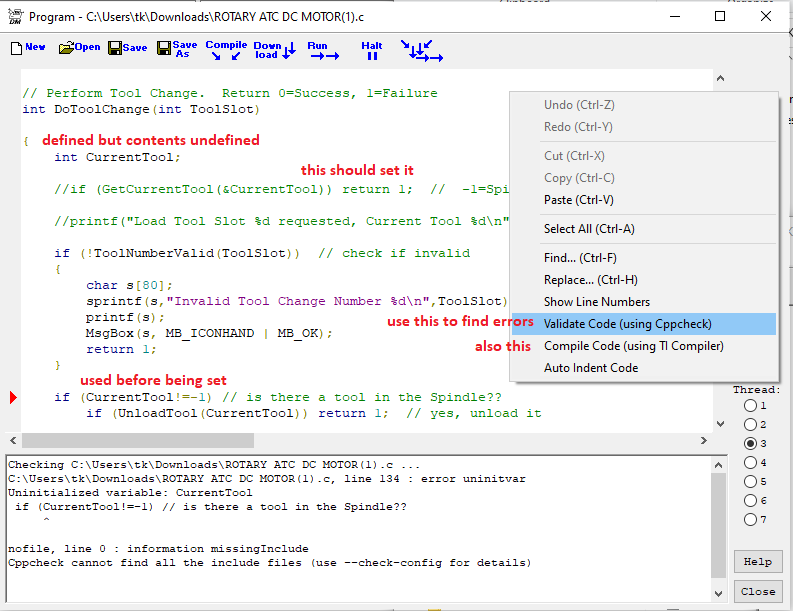The height and width of the screenshot is (611, 793).
Task: Run the program using Run icon
Action: (x=322, y=51)
